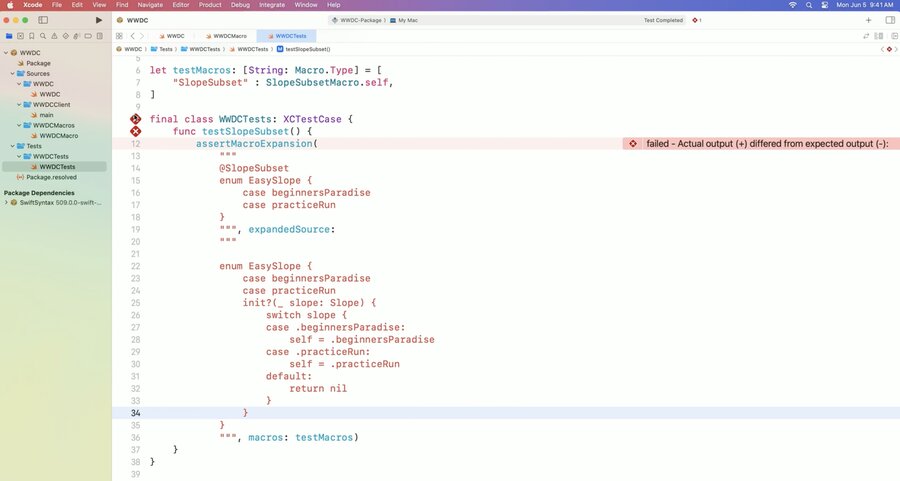Screen dimensions: 900x481
Task: Open the Test navigator diamond icon
Action: tap(65, 36)
